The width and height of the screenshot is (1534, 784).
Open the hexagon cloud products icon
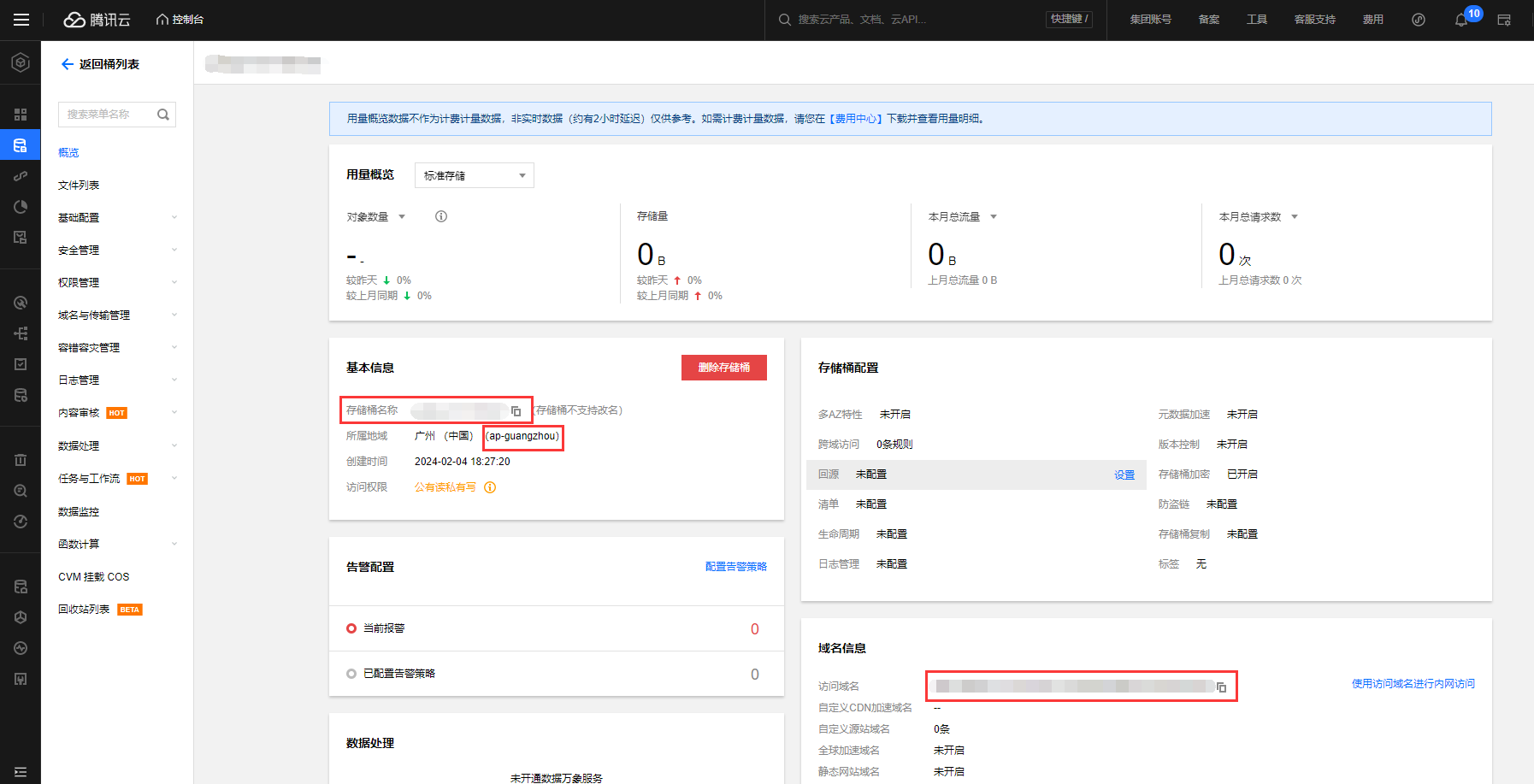(21, 62)
